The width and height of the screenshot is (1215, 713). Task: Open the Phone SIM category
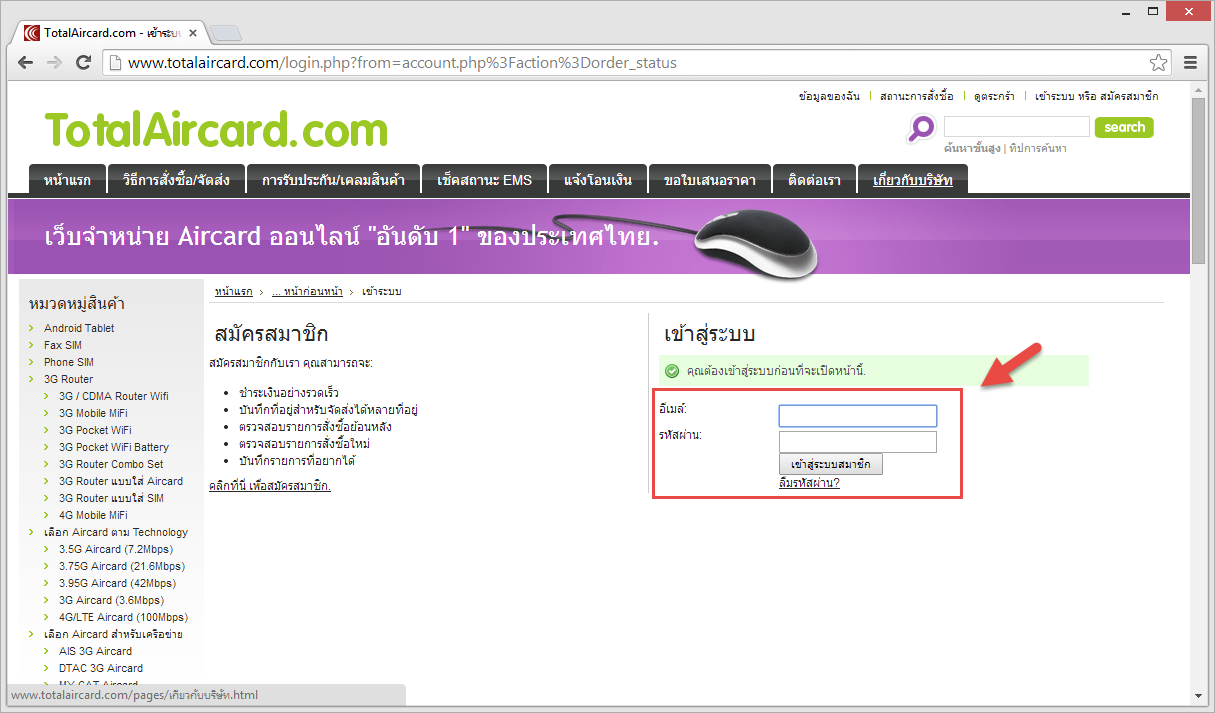pos(69,362)
